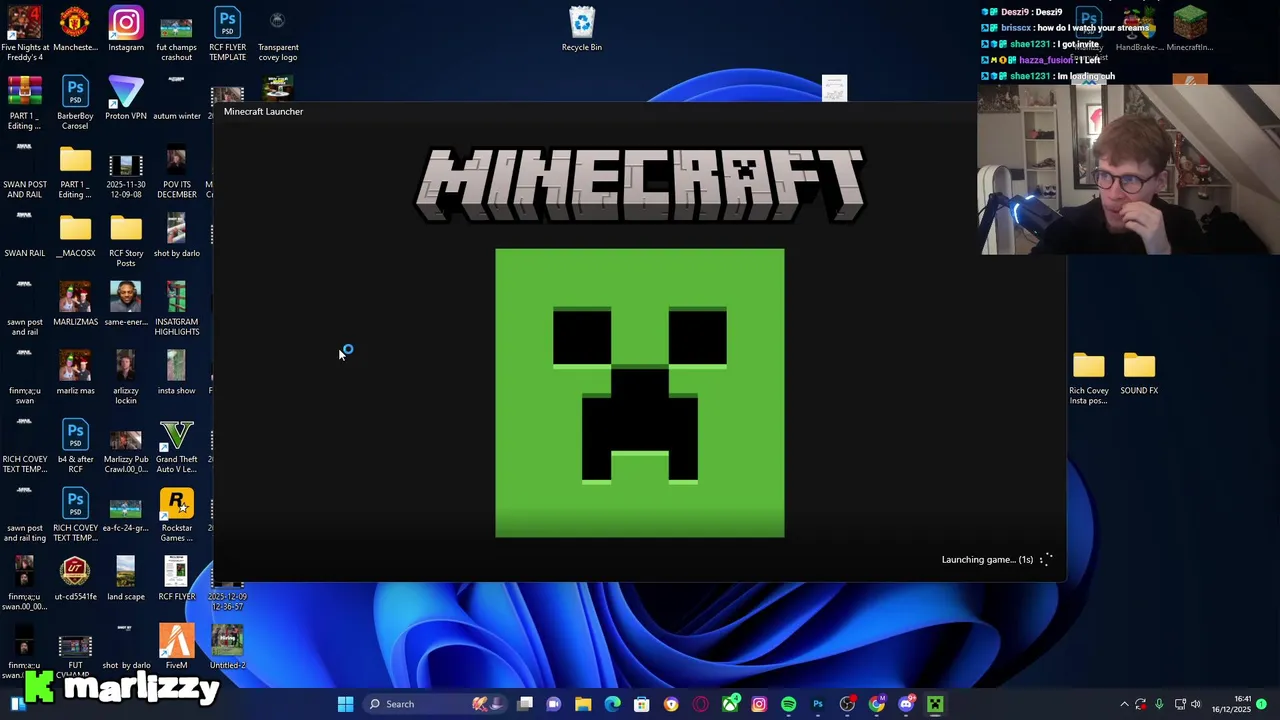Click the Minecraft Launcher window title
The height and width of the screenshot is (720, 1280).
[x=263, y=111]
